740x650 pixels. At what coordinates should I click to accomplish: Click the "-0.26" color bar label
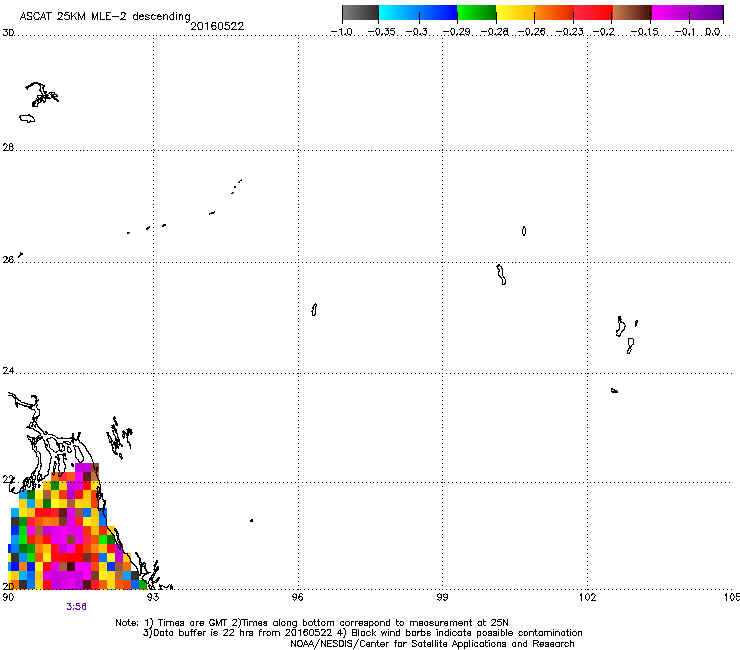pos(532,32)
